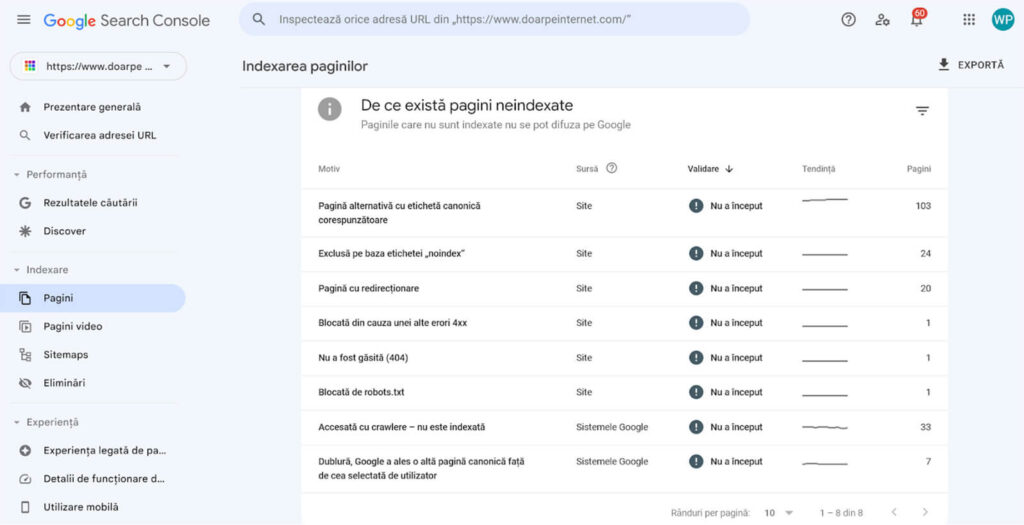Click the Motiv column header

328,168
